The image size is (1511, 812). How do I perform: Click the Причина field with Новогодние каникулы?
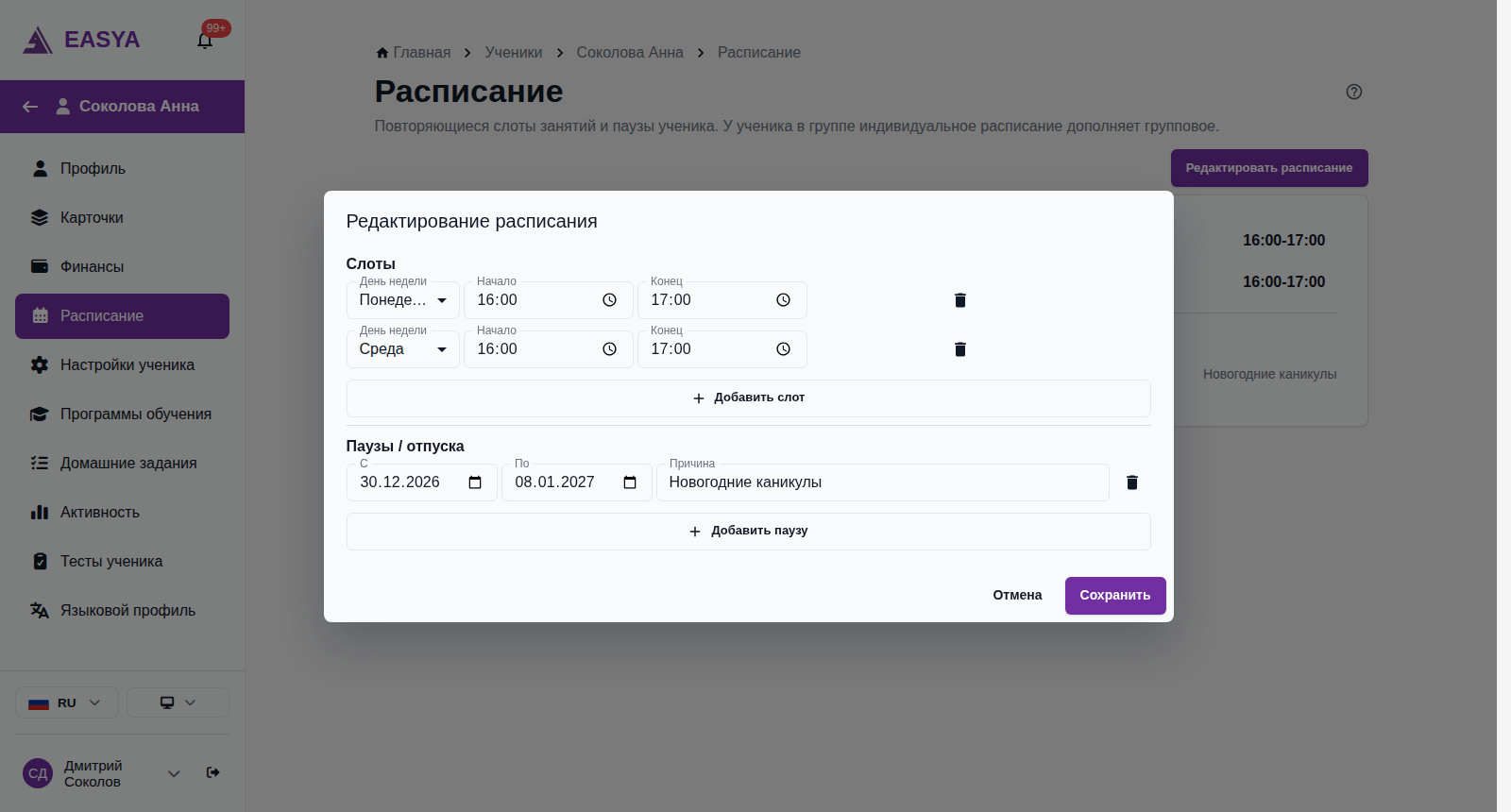click(x=883, y=482)
